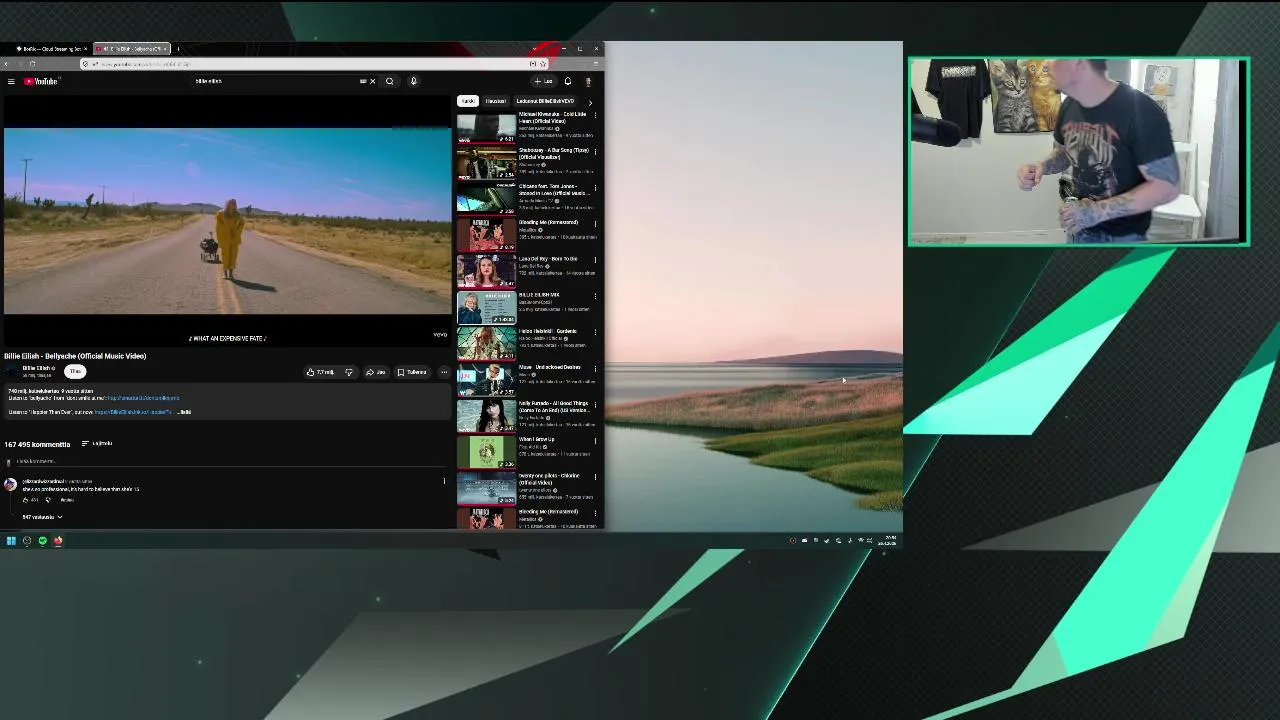Dislike the Bellyache video
This screenshot has width=1280, height=720.
point(349,372)
